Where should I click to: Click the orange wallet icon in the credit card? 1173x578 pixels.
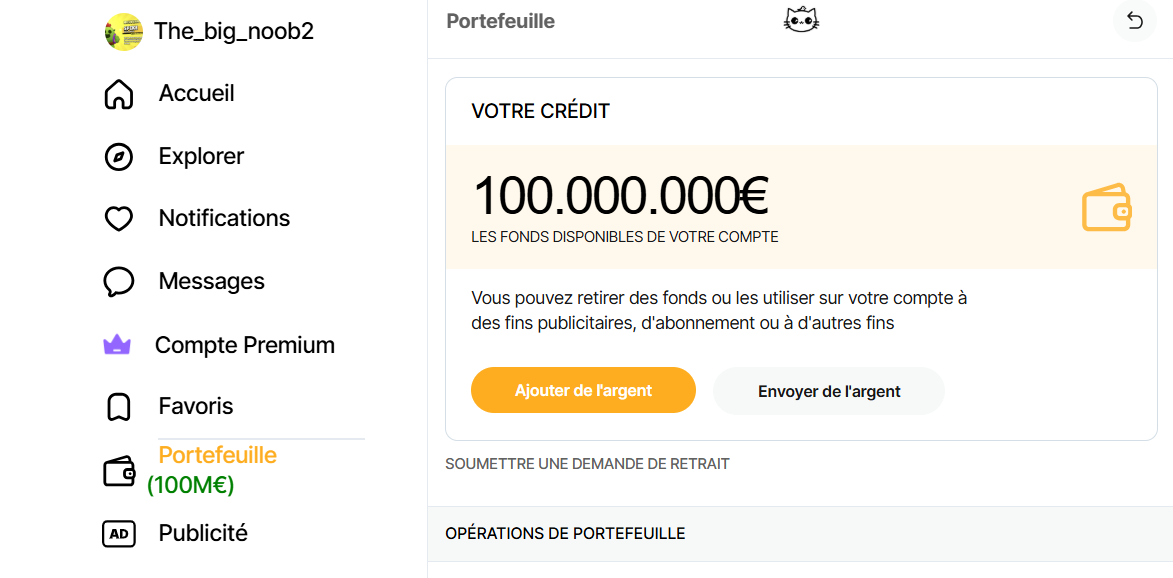[x=1106, y=207]
